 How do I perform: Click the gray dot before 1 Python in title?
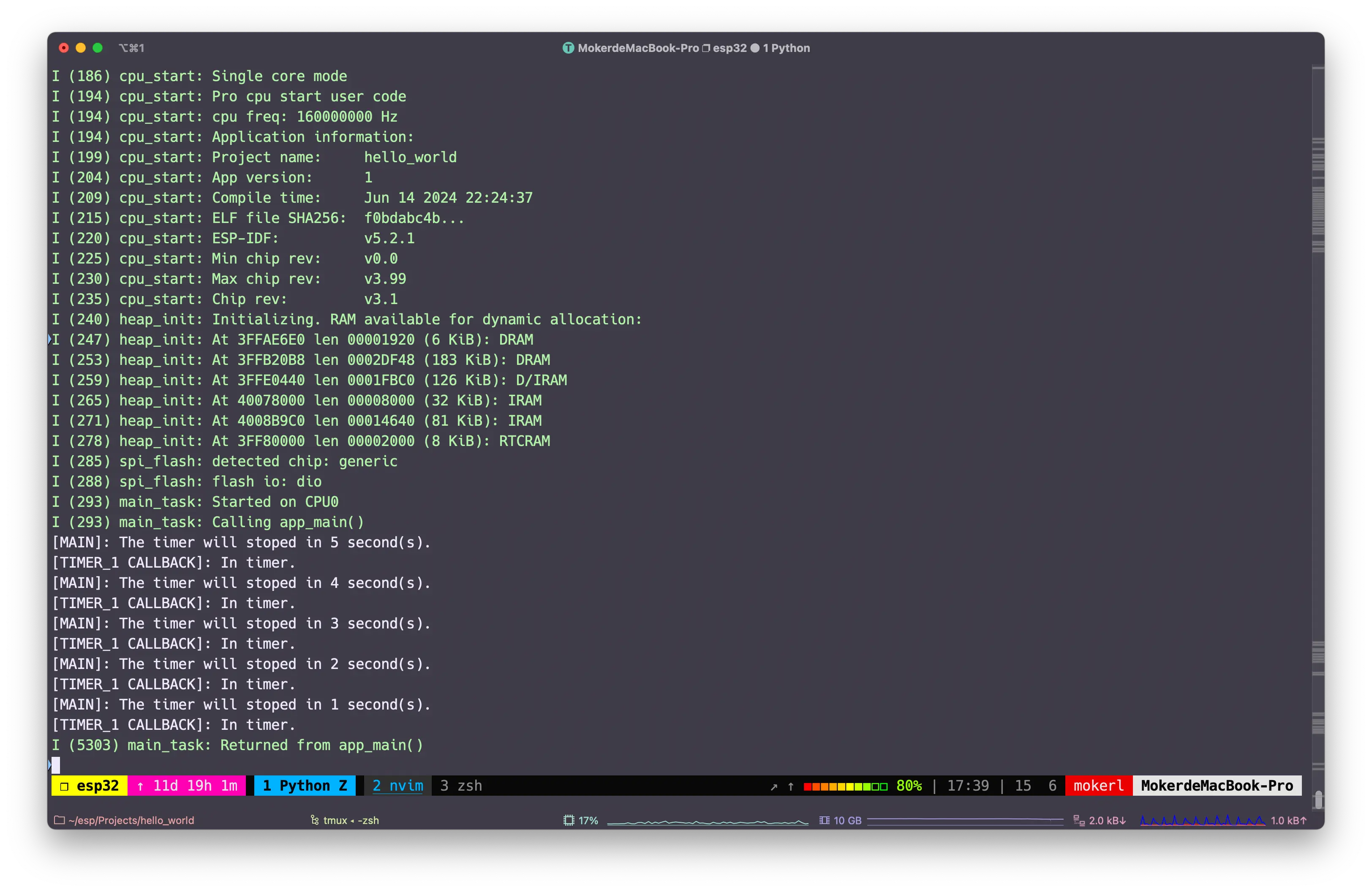tap(754, 48)
